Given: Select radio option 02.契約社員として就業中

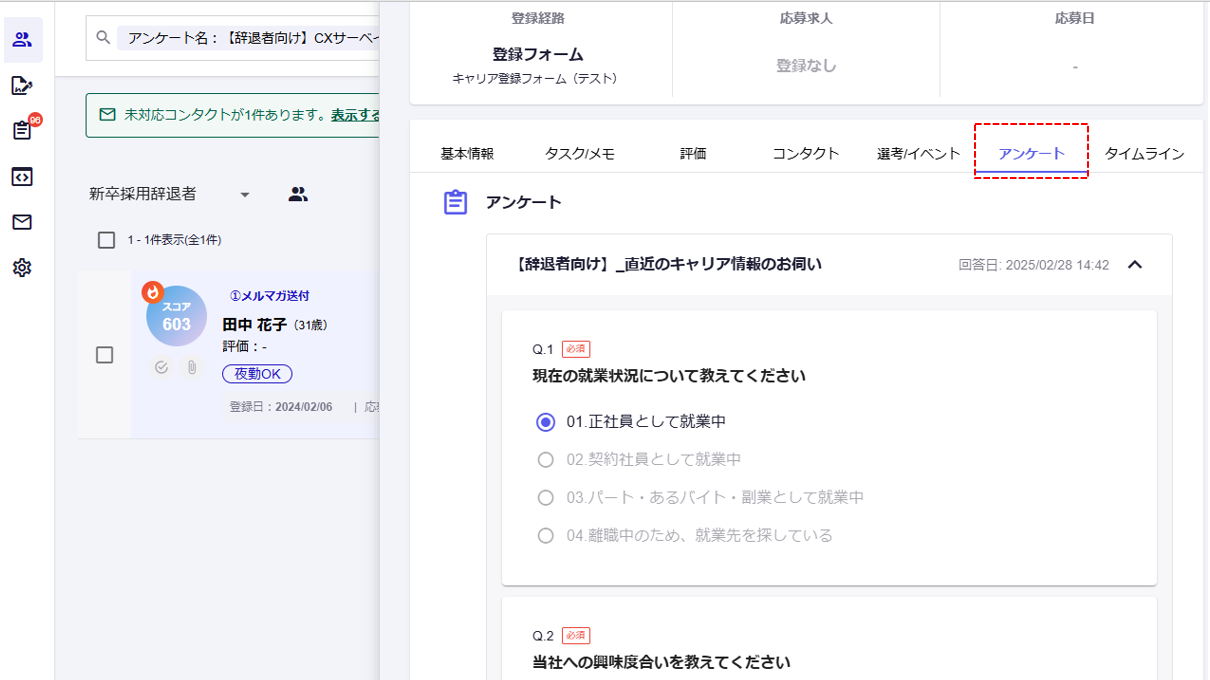Looking at the screenshot, I should 545,460.
